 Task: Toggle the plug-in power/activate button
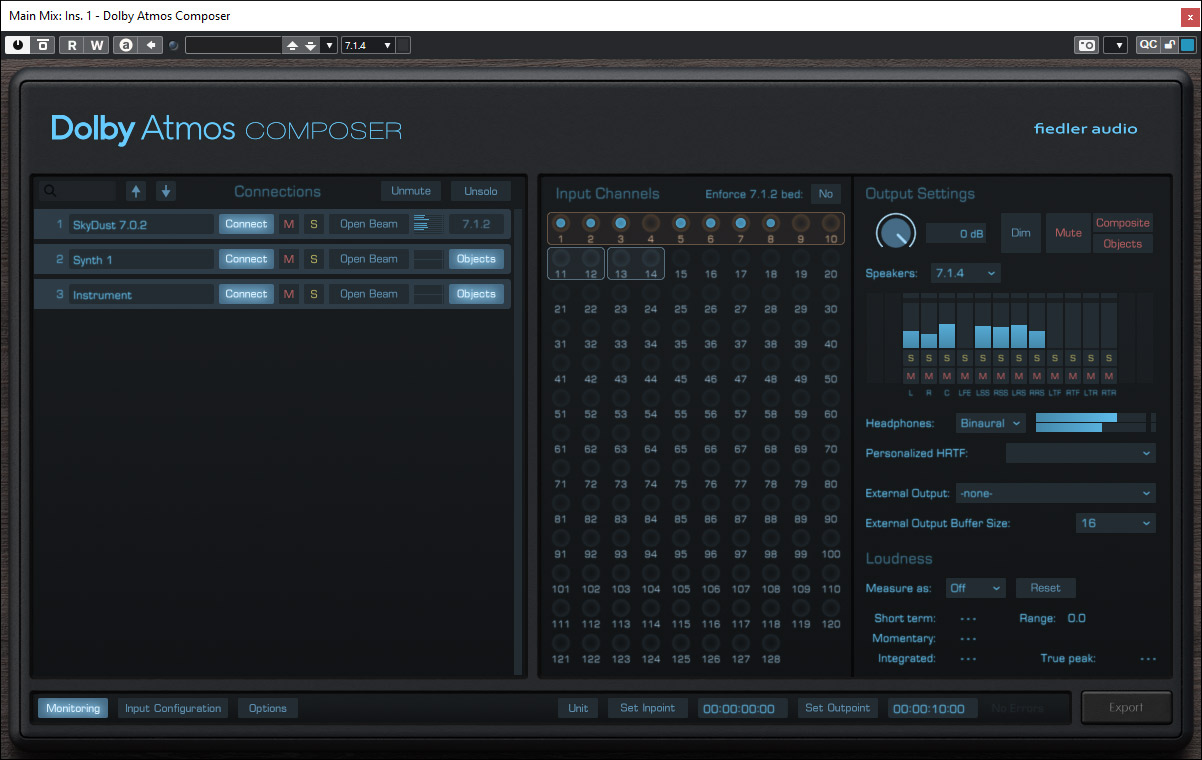tap(18, 45)
